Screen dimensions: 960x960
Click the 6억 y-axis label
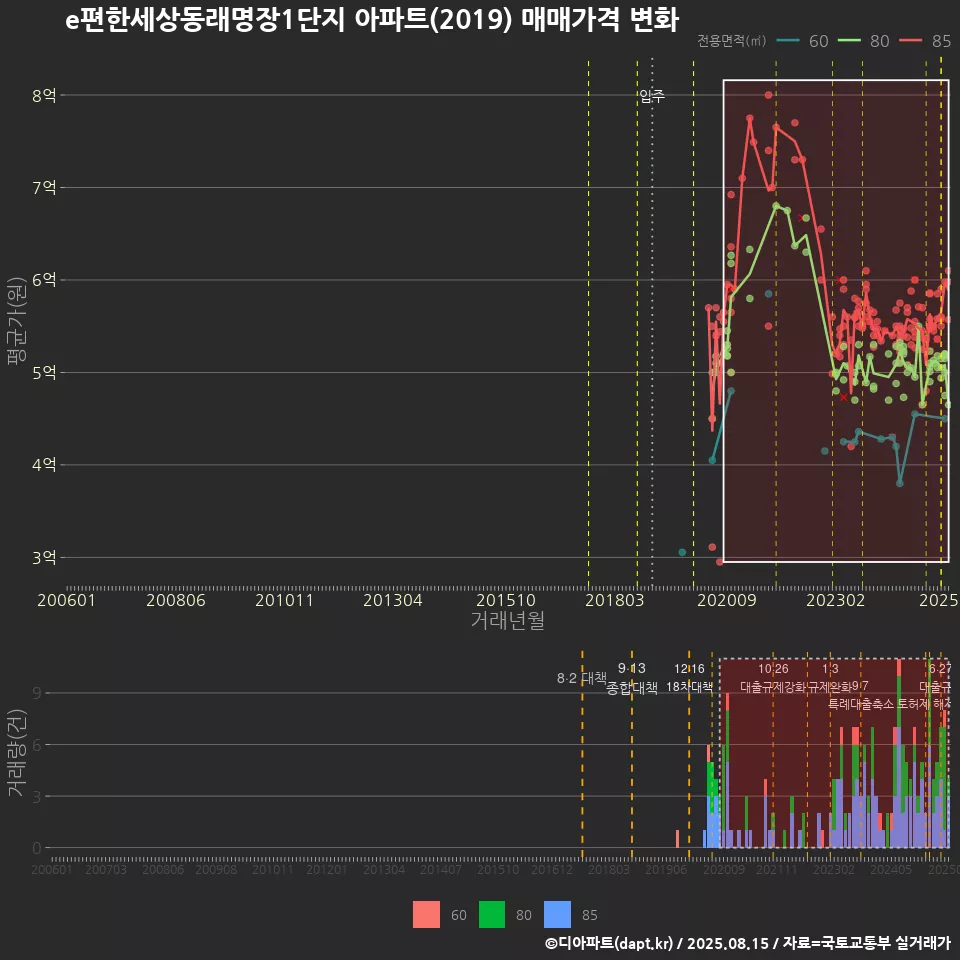44,280
